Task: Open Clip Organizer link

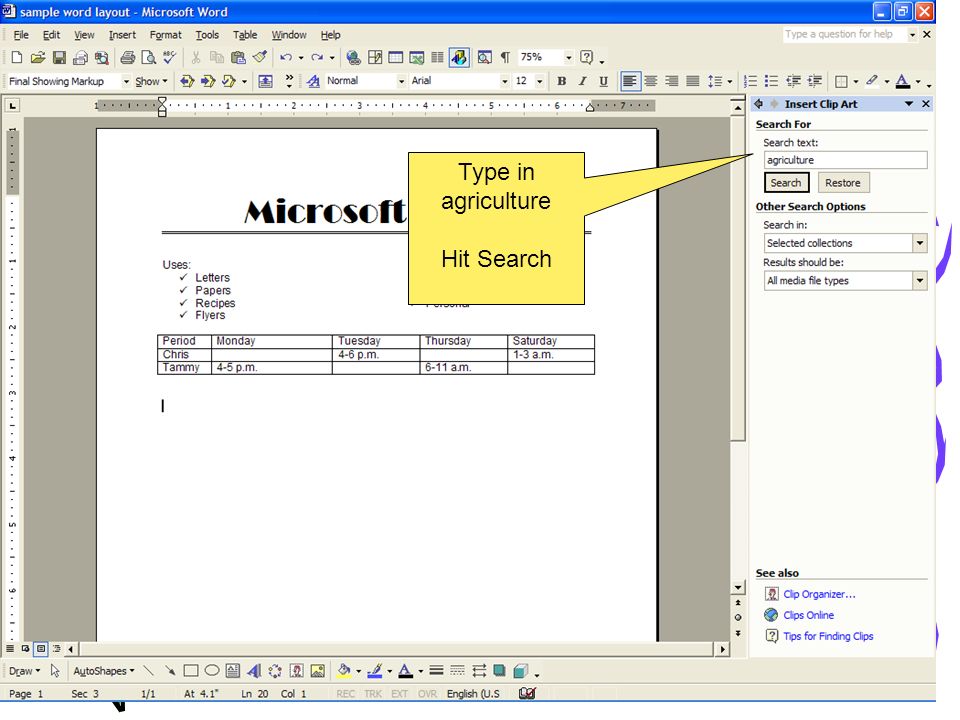Action: (819, 594)
